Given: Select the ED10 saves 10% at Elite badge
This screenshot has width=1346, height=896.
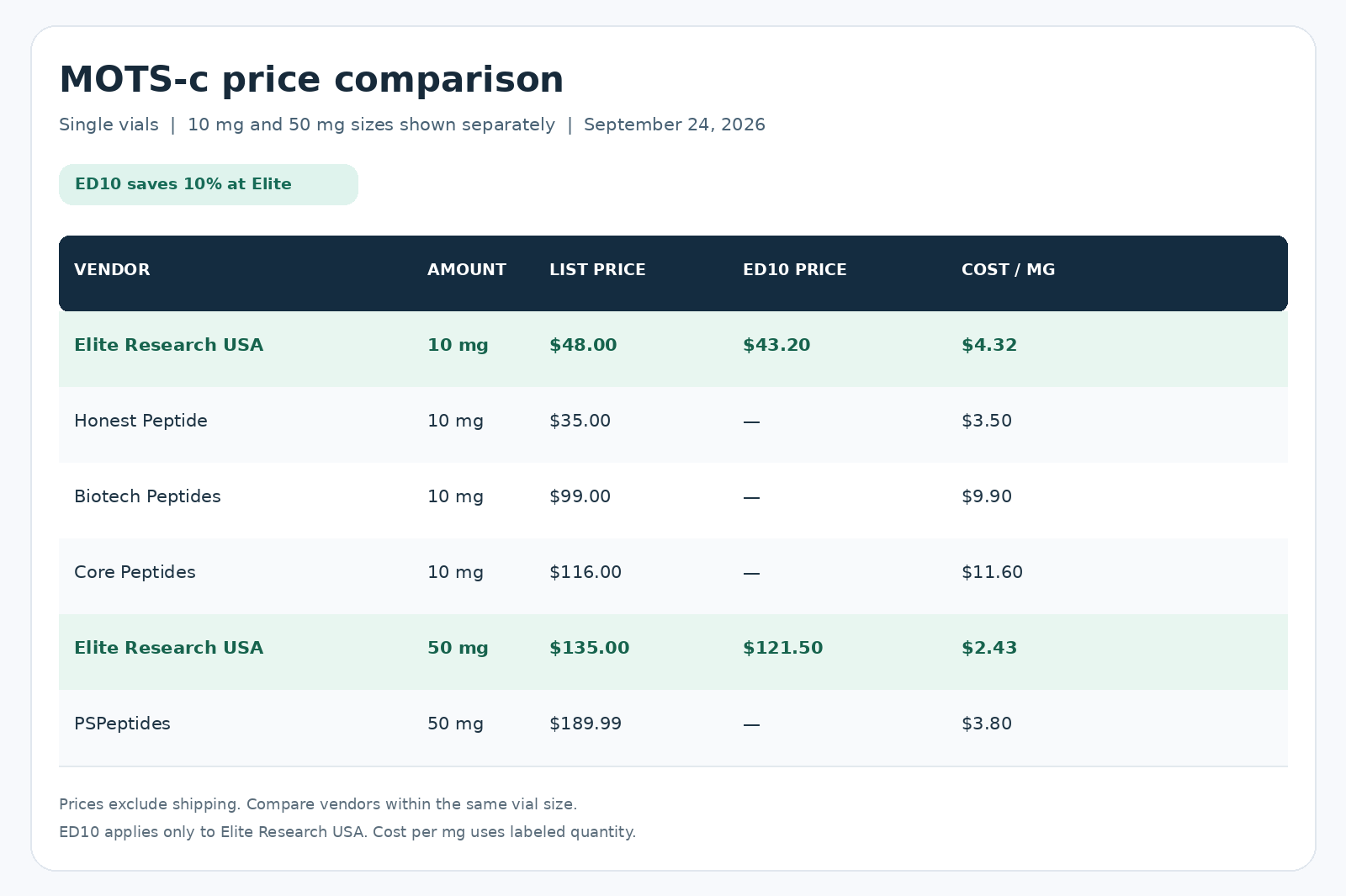Looking at the screenshot, I should (209, 184).
